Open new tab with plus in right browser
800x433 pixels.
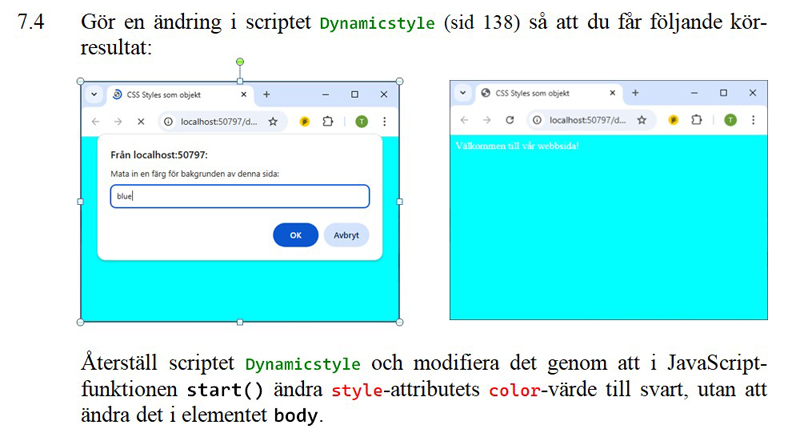point(635,93)
